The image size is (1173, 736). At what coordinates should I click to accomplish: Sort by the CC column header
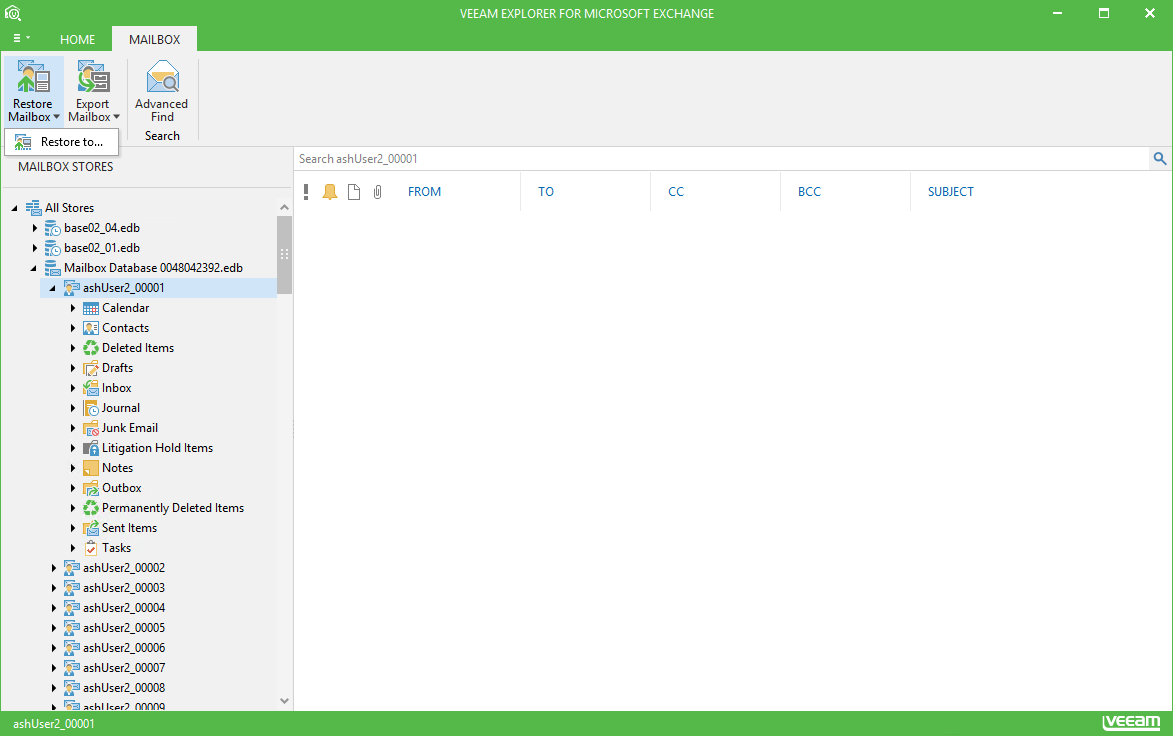pos(676,192)
